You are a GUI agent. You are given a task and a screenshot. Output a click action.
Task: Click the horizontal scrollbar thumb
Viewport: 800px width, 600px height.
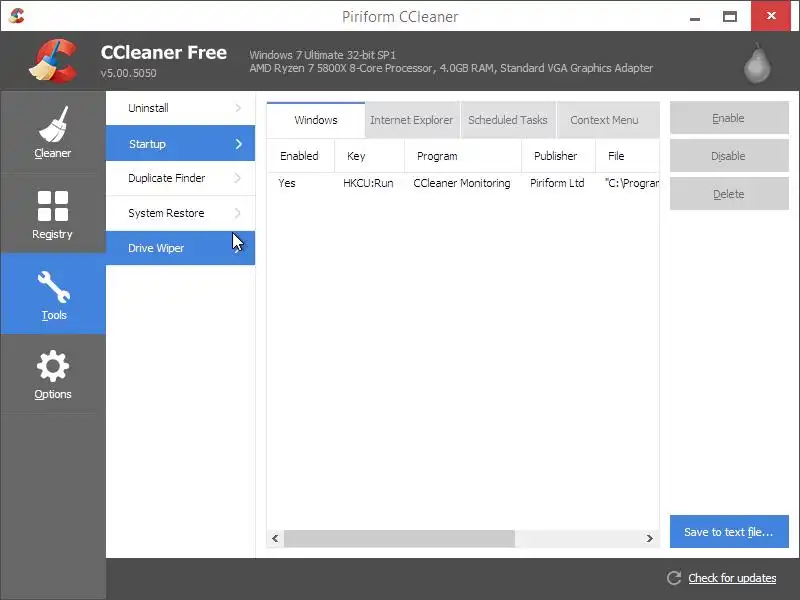399,538
